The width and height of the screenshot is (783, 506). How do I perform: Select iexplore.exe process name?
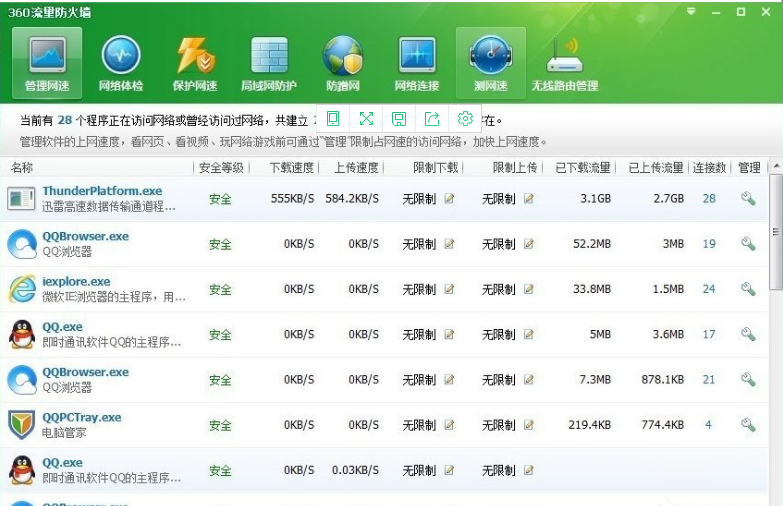[x=76, y=282]
